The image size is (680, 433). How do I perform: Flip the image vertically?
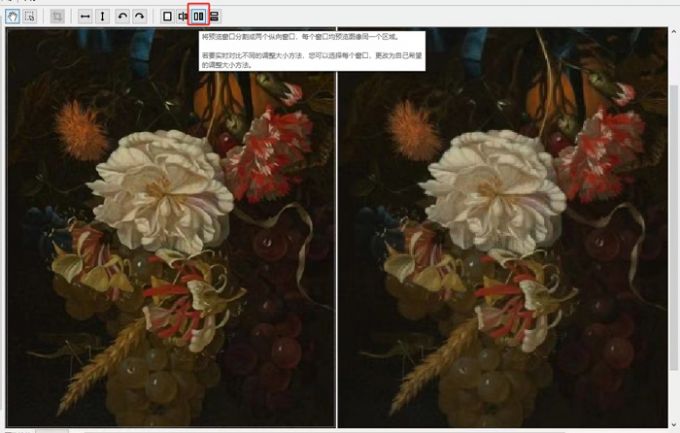coord(102,17)
